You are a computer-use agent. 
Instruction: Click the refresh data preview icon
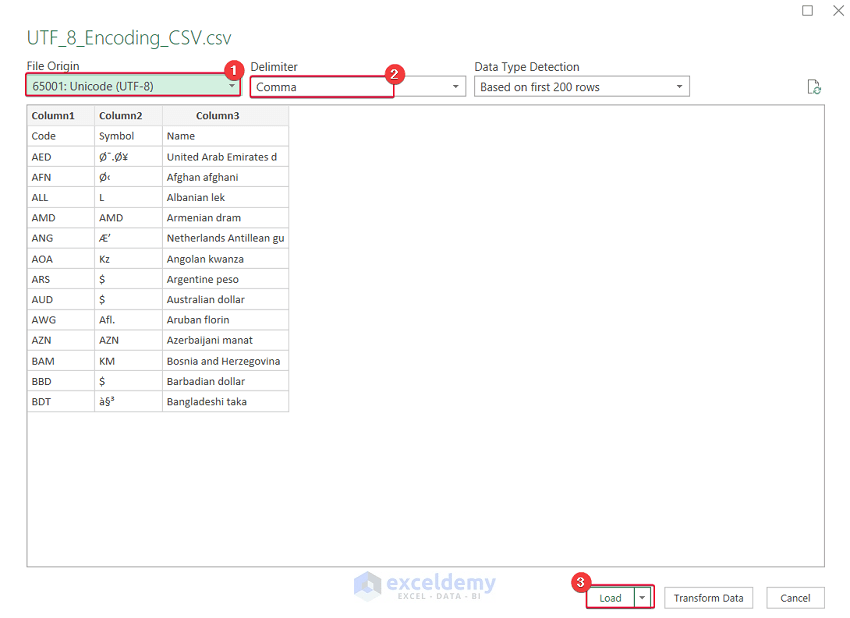pos(814,88)
